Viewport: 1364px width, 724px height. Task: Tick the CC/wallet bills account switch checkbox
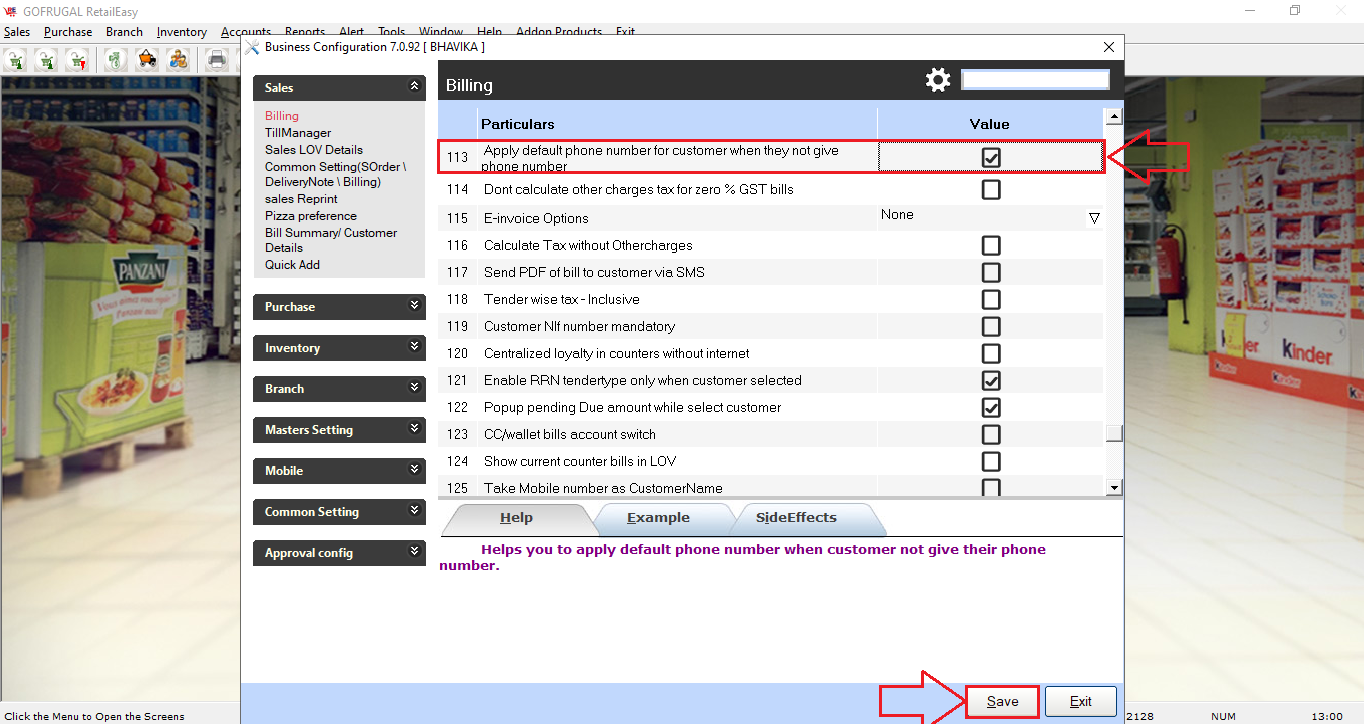tap(991, 434)
